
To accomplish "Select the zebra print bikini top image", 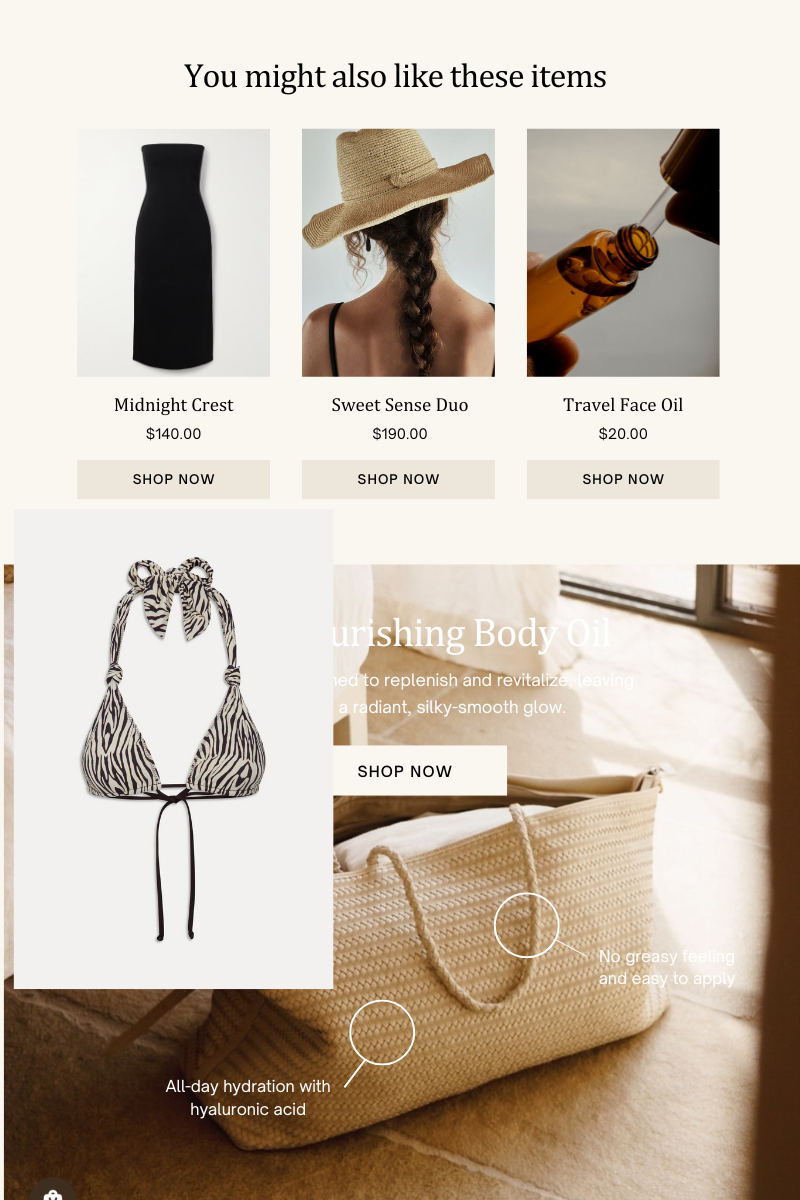I will tap(173, 749).
